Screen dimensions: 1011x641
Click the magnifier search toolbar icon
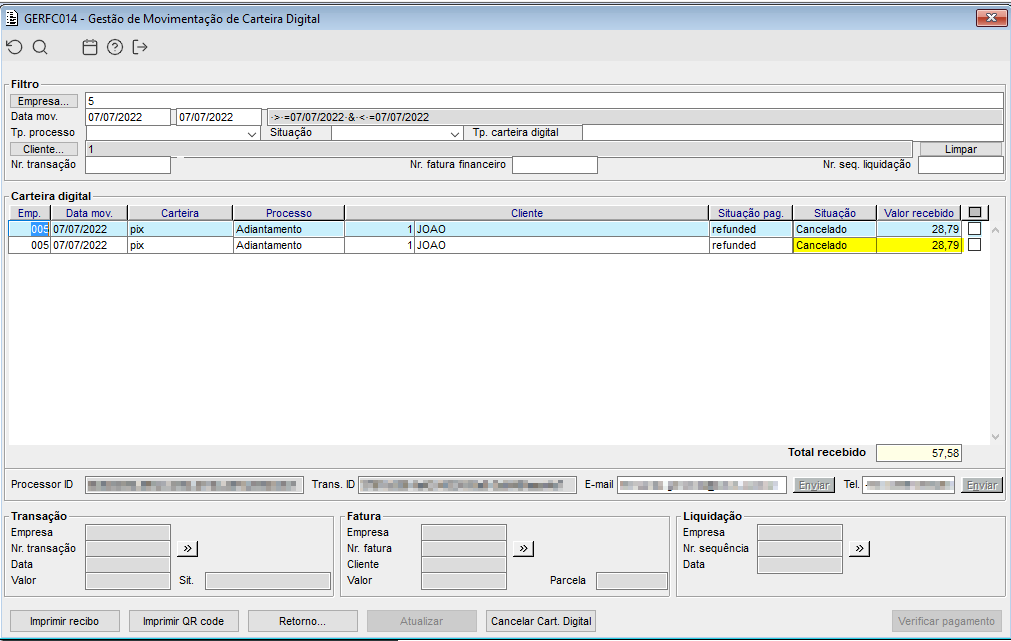(x=40, y=47)
